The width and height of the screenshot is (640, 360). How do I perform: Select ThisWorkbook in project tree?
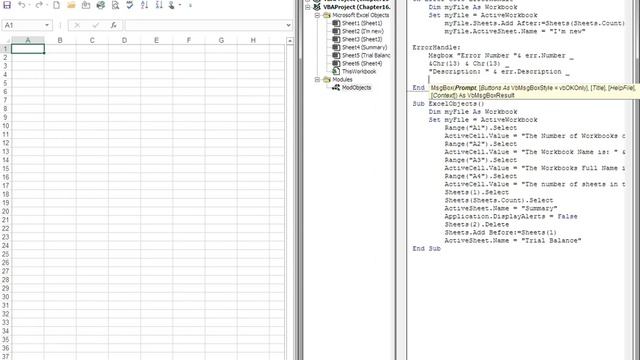(x=359, y=71)
